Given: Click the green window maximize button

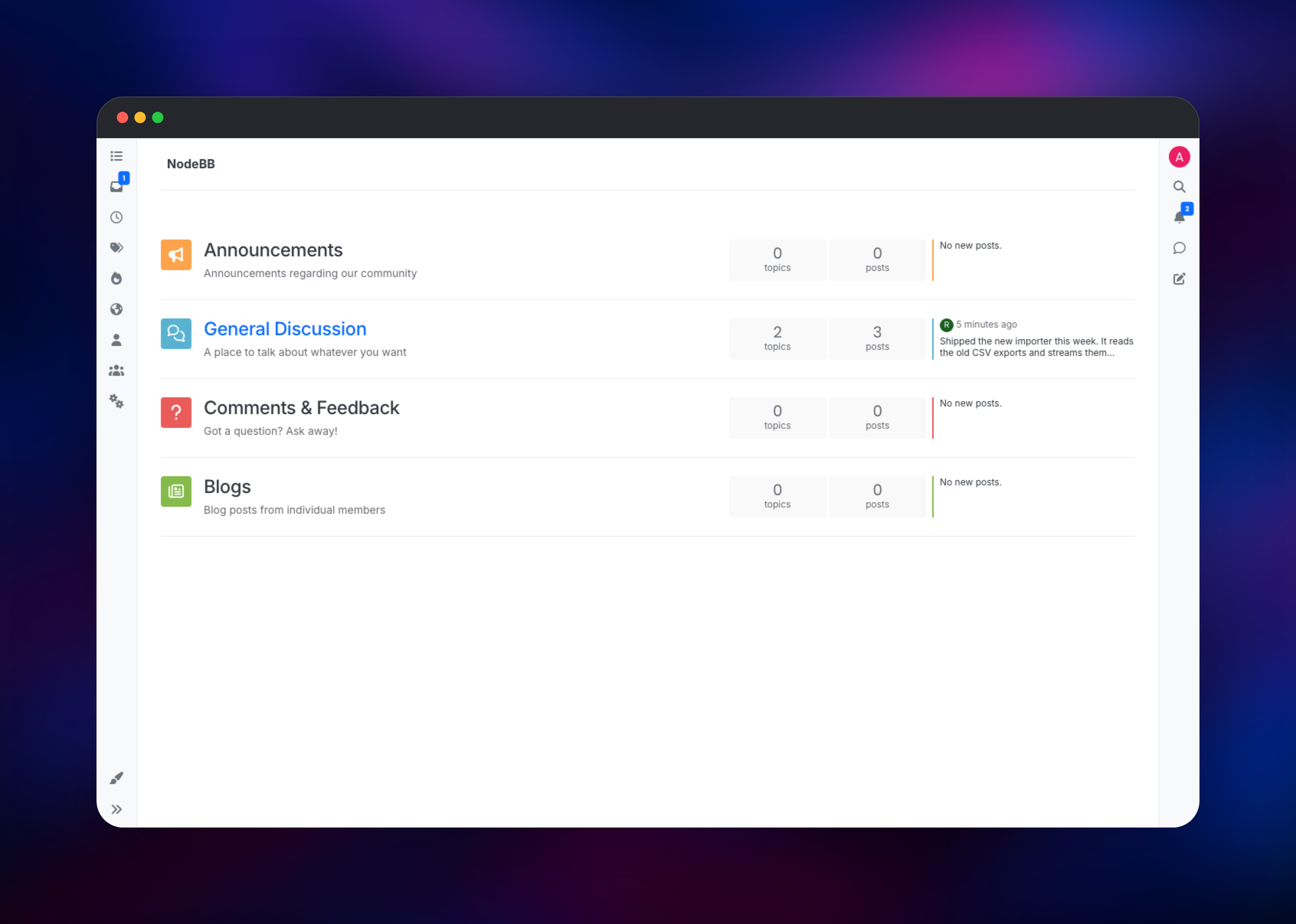Looking at the screenshot, I should pyautogui.click(x=157, y=118).
